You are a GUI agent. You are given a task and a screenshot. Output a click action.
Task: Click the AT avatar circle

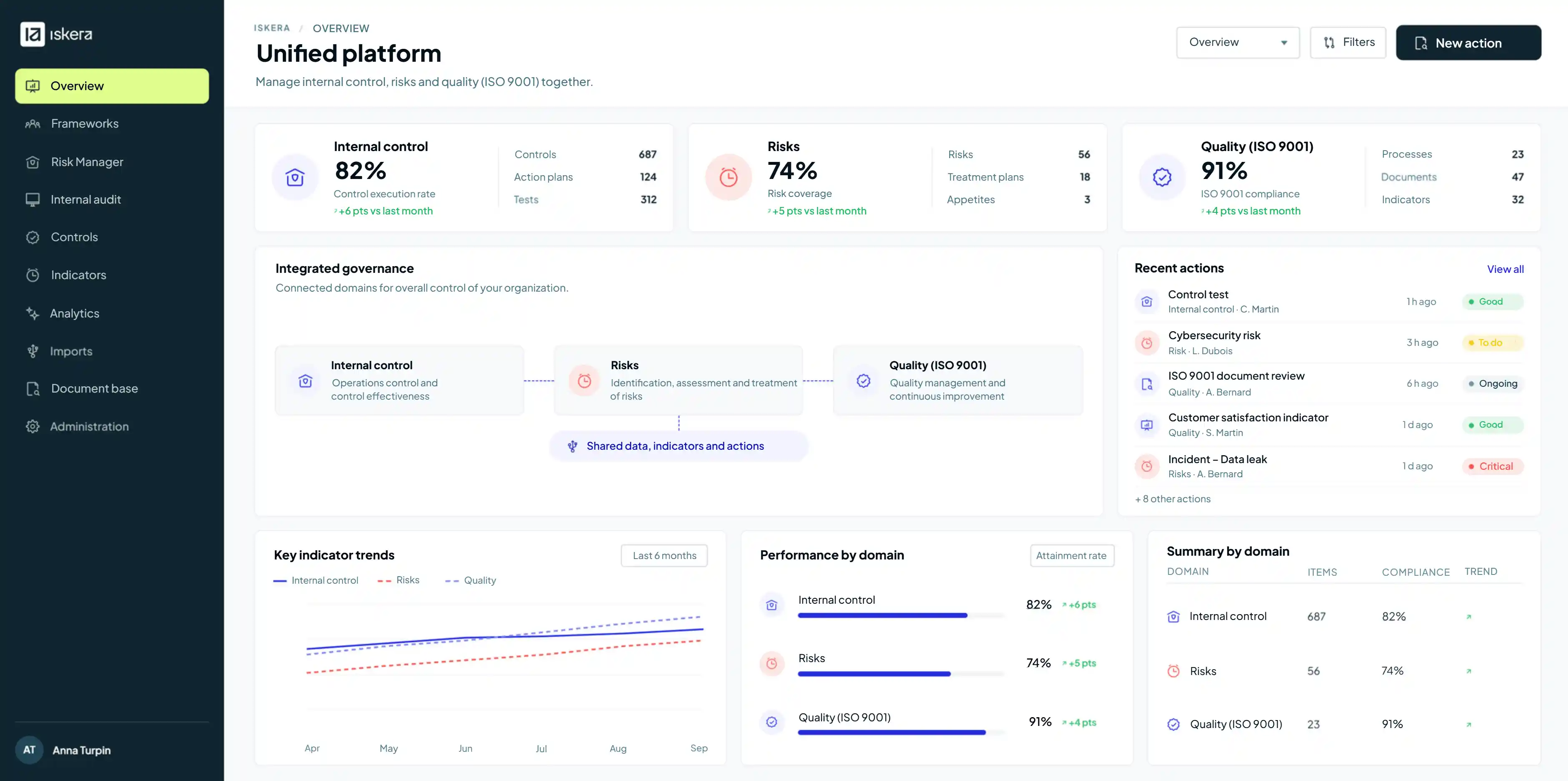coord(29,750)
